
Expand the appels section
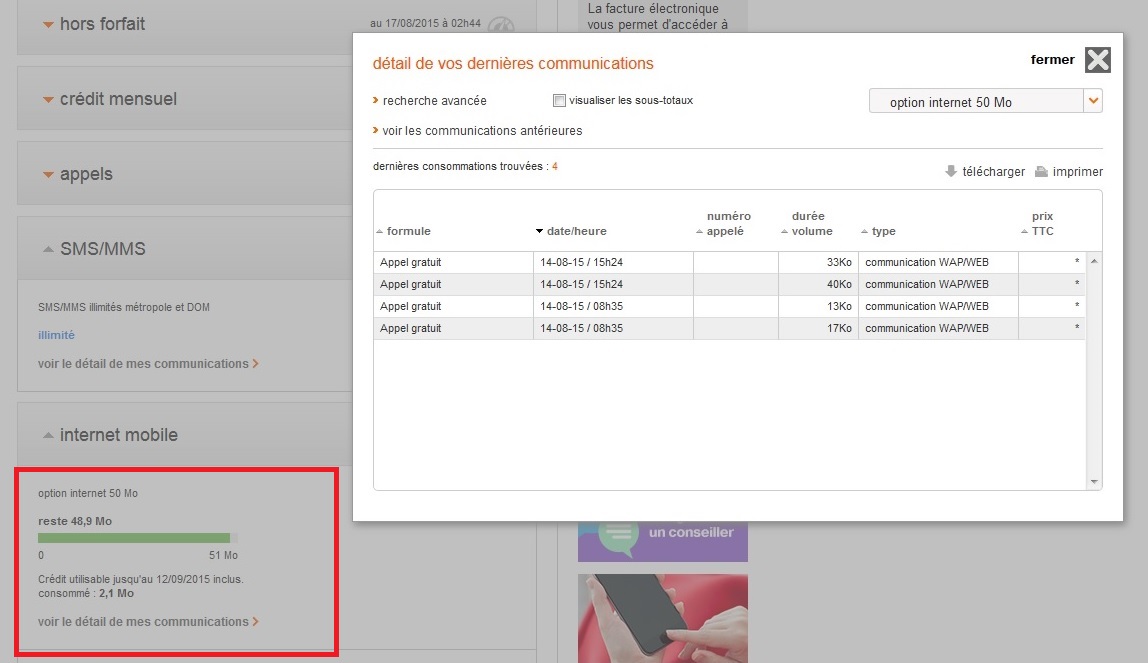[48, 174]
